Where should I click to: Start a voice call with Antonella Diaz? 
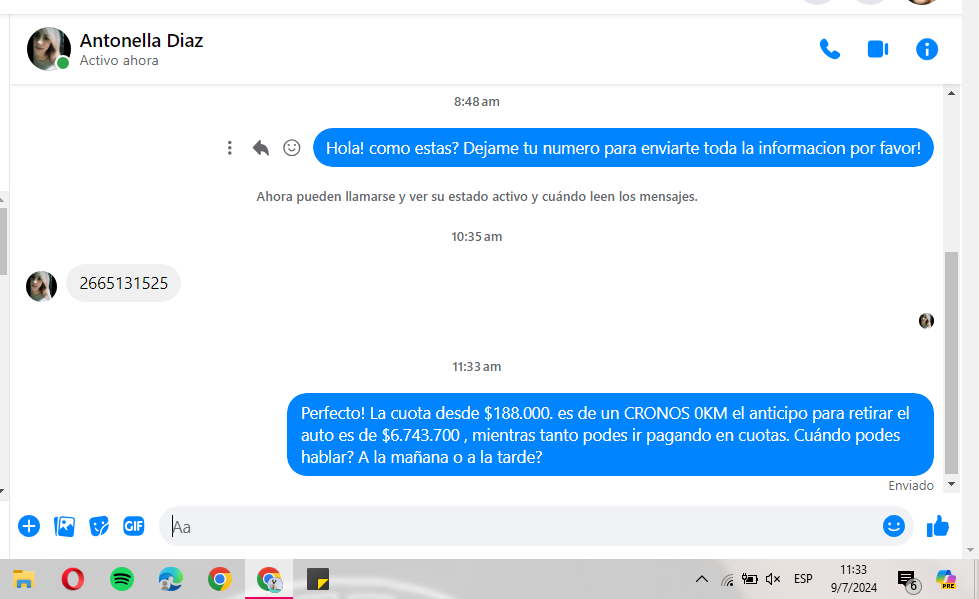tap(829, 49)
